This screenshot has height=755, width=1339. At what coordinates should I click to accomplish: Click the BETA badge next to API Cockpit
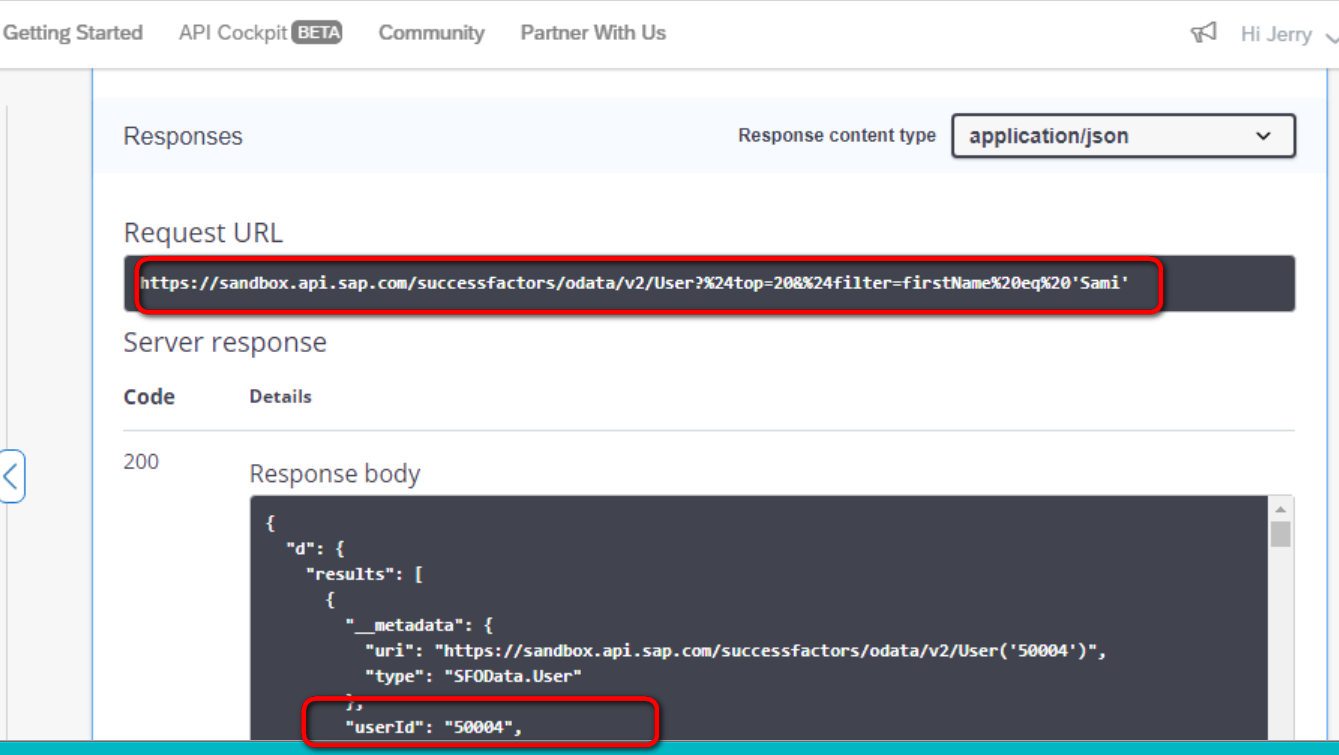(x=319, y=31)
